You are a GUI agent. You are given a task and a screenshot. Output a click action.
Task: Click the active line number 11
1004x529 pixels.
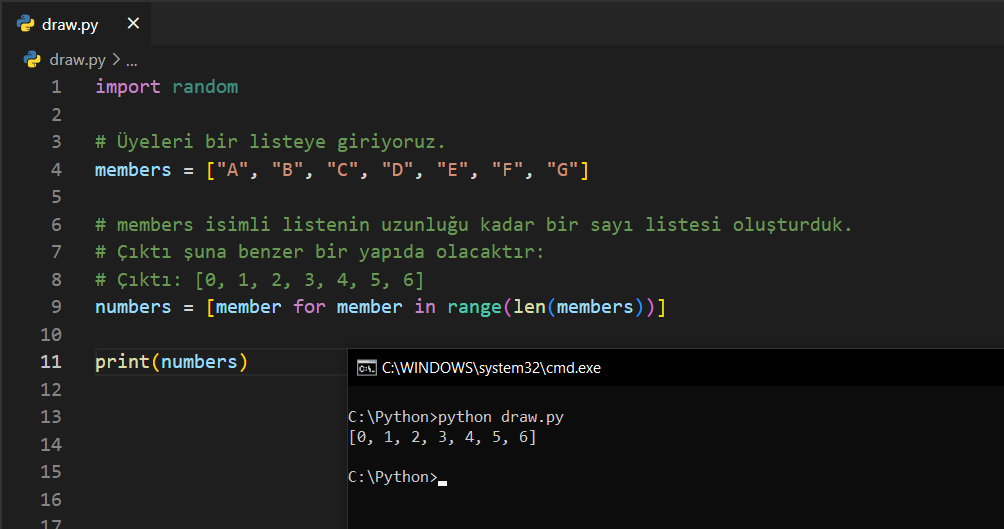pyautogui.click(x=51, y=362)
